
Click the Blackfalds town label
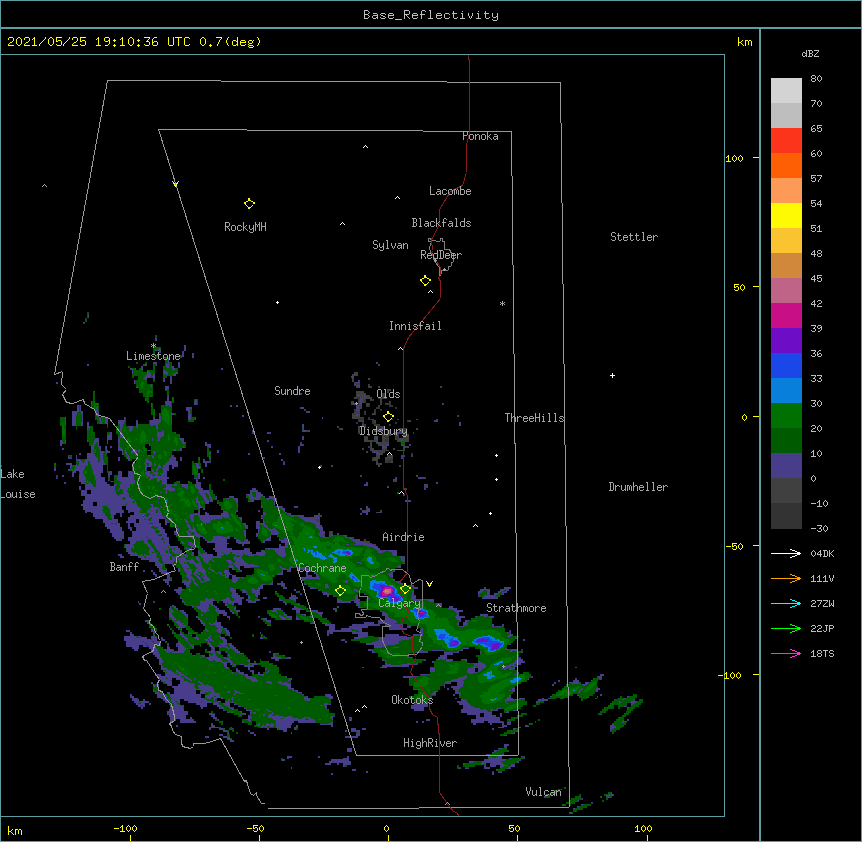point(441,223)
